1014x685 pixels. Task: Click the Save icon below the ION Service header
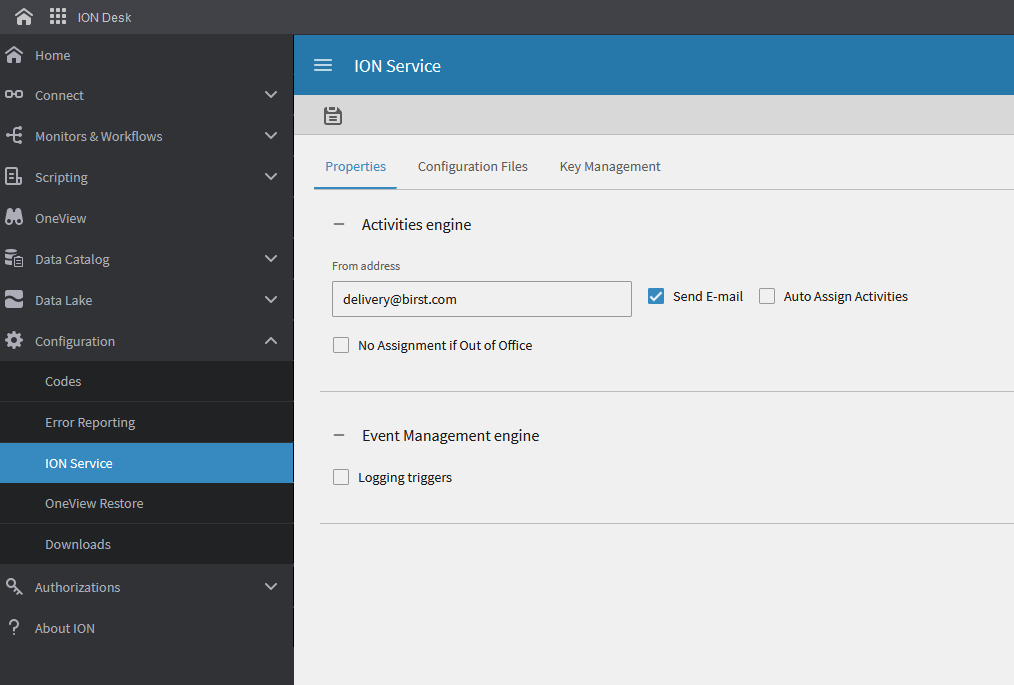(x=332, y=115)
